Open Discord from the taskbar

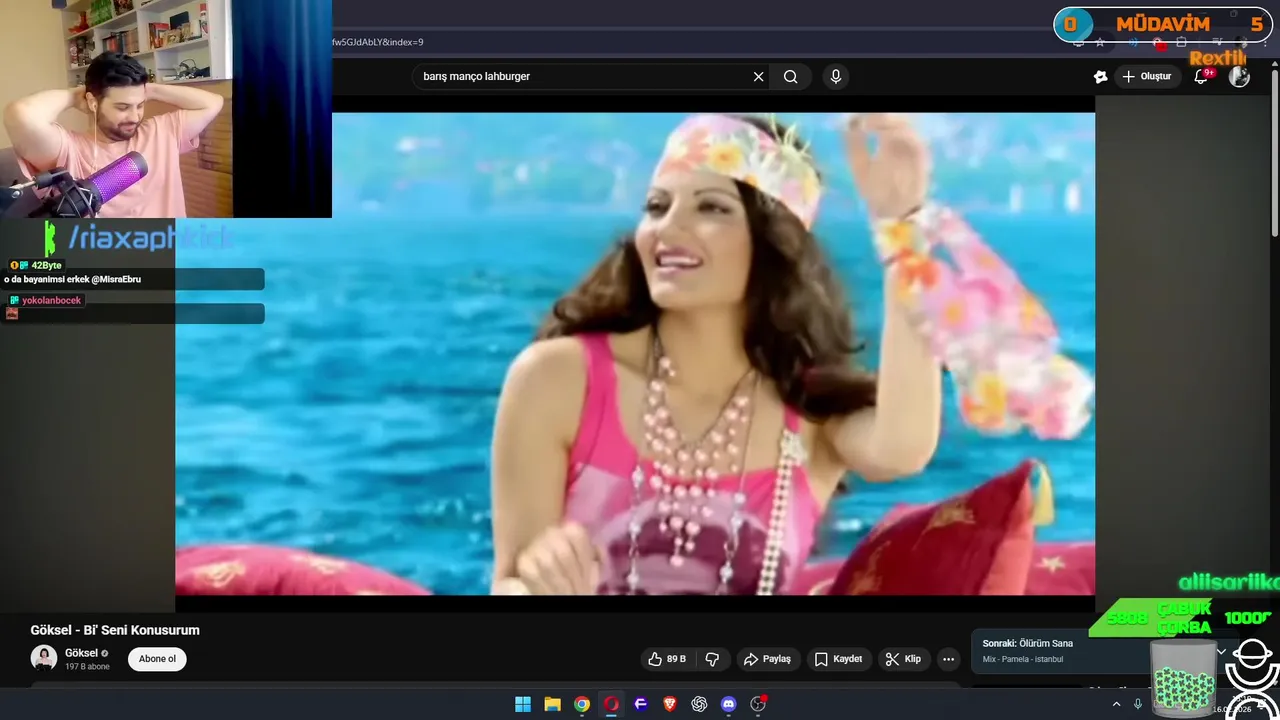pyautogui.click(x=729, y=704)
